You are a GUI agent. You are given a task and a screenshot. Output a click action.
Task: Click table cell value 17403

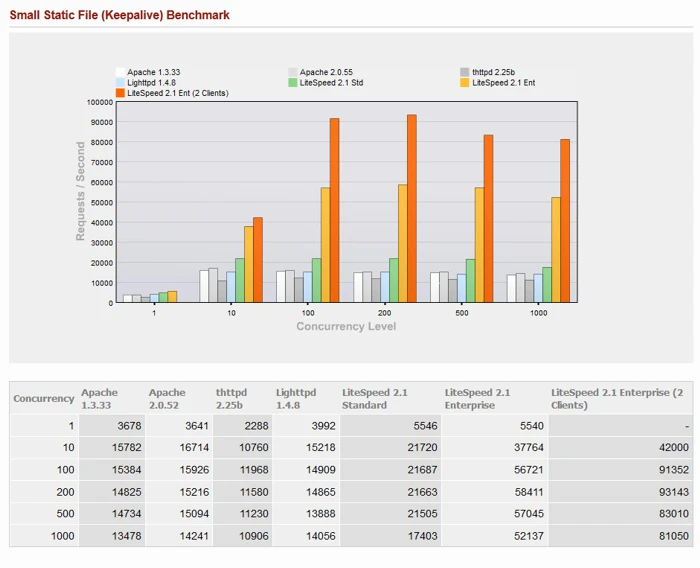(x=422, y=535)
